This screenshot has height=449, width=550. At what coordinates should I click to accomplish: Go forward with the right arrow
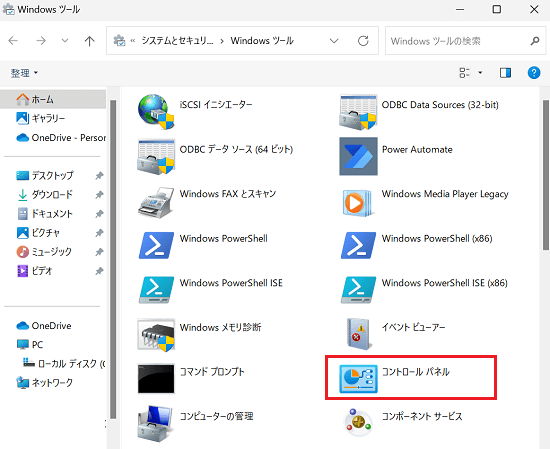41,41
